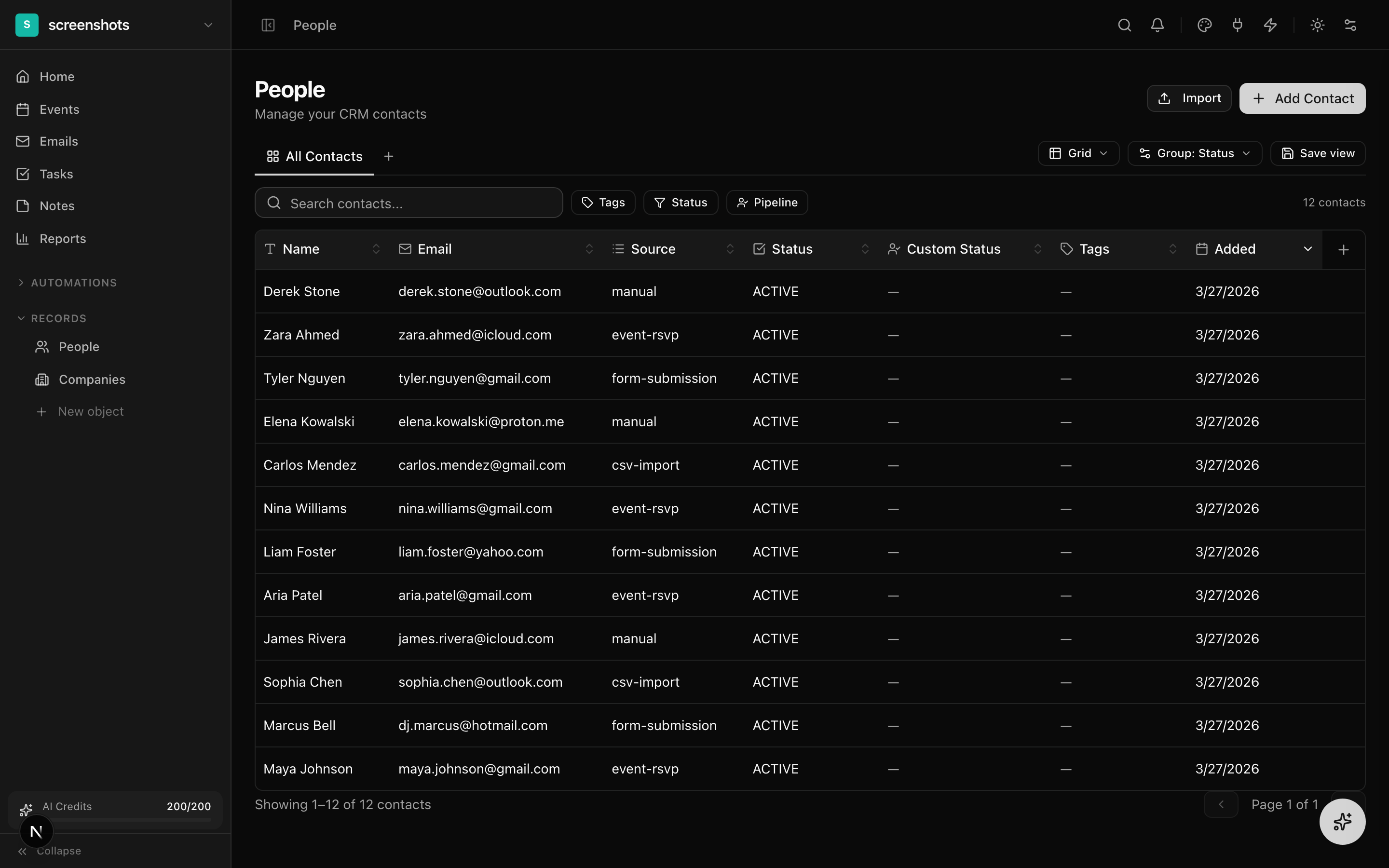1389x868 pixels.
Task: Click the sidebar panel toggle icon
Action: (x=268, y=25)
